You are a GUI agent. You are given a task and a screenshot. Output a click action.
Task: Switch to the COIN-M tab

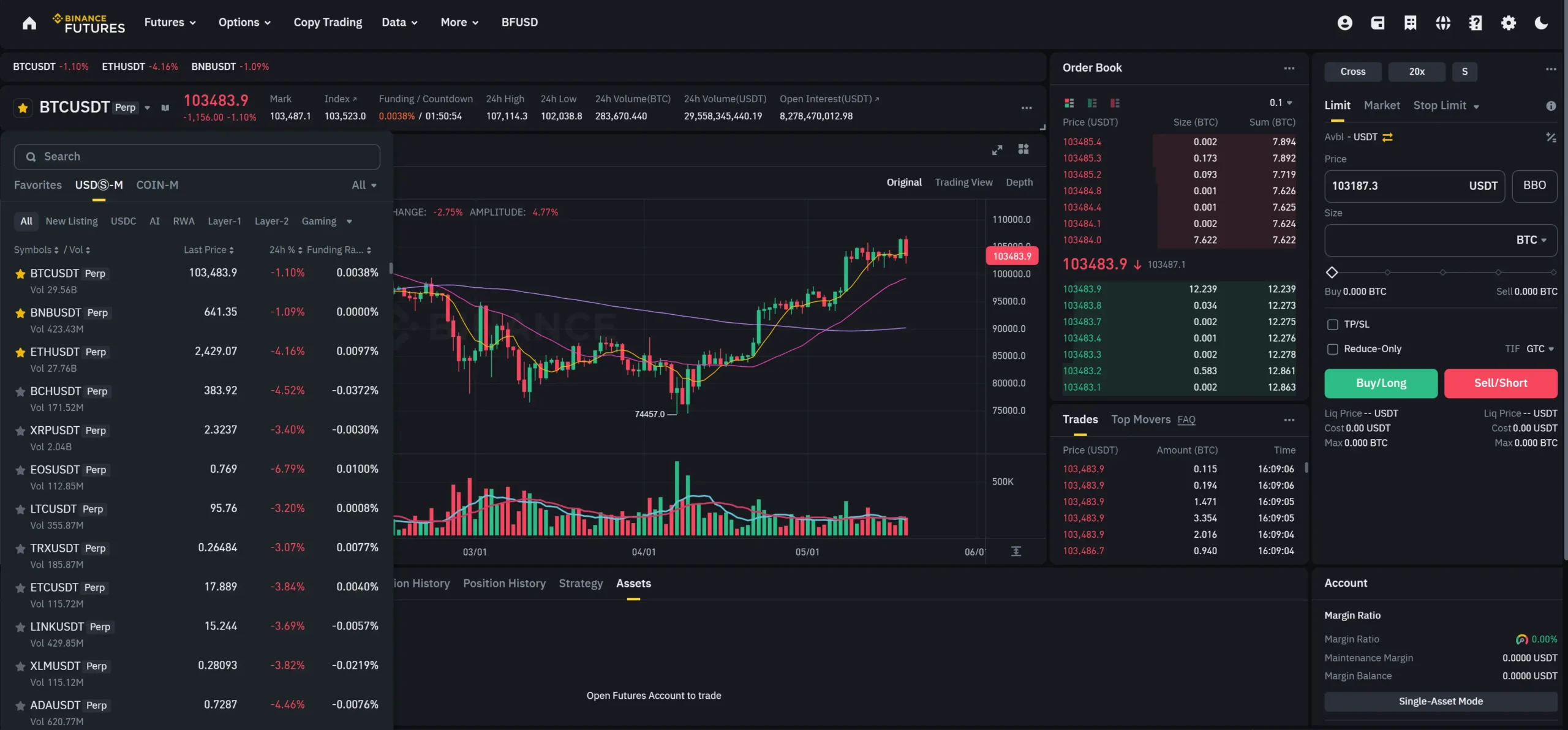(x=157, y=185)
